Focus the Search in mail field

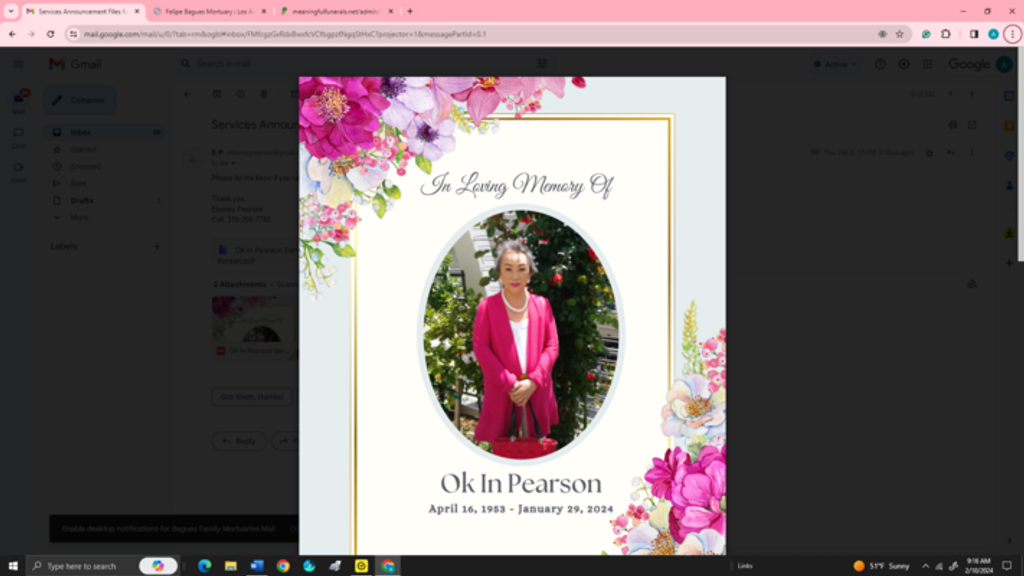pyautogui.click(x=366, y=63)
